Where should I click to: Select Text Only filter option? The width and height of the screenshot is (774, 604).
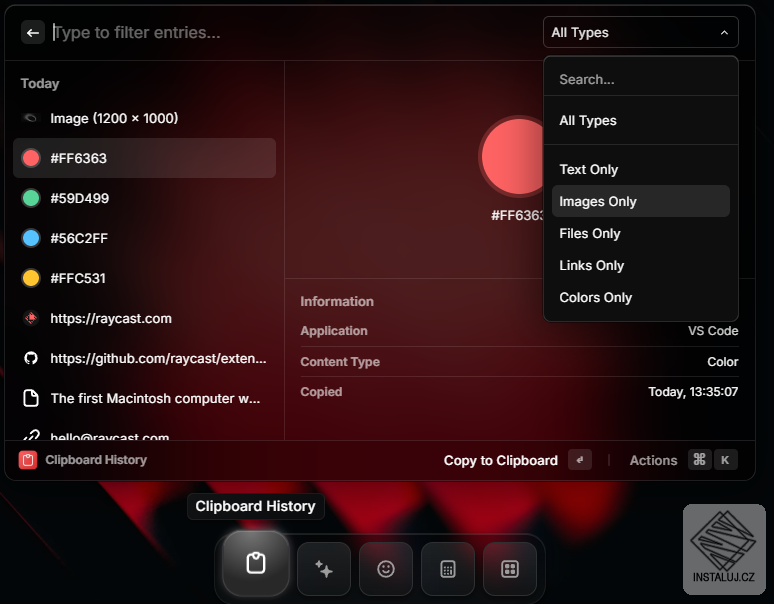coord(640,169)
